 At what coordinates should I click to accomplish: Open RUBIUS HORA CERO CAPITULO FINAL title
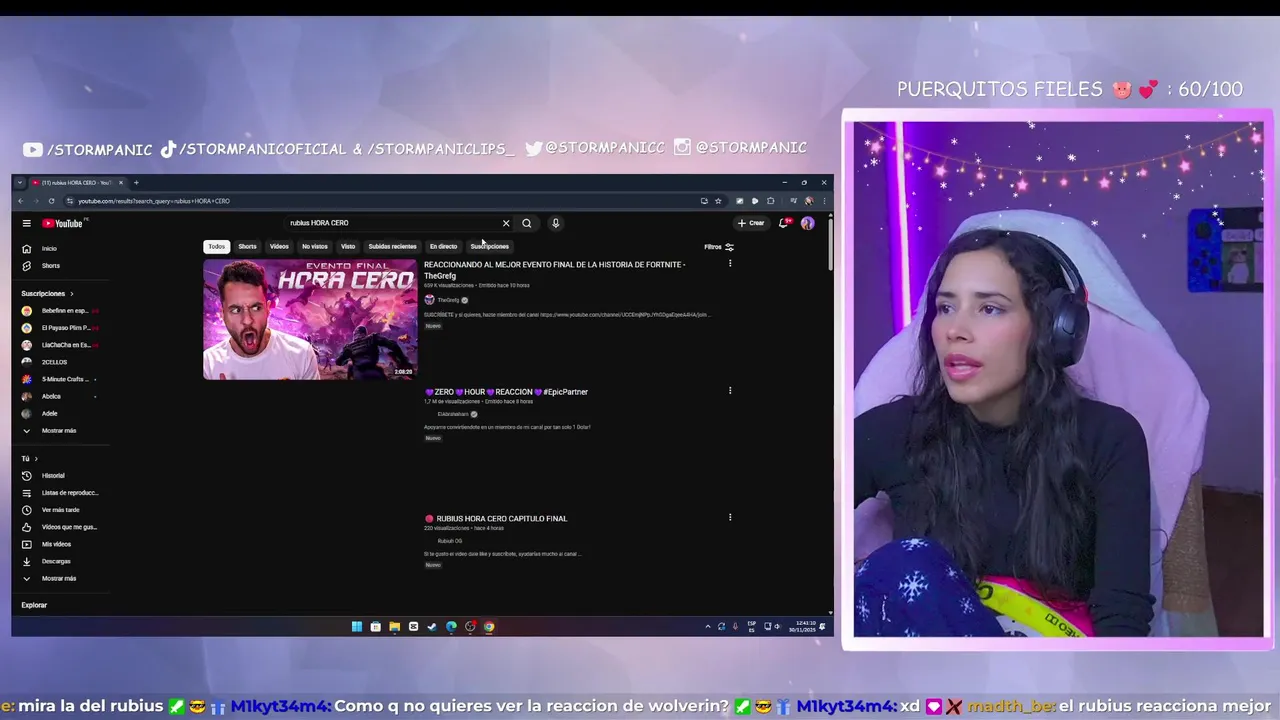(496, 519)
